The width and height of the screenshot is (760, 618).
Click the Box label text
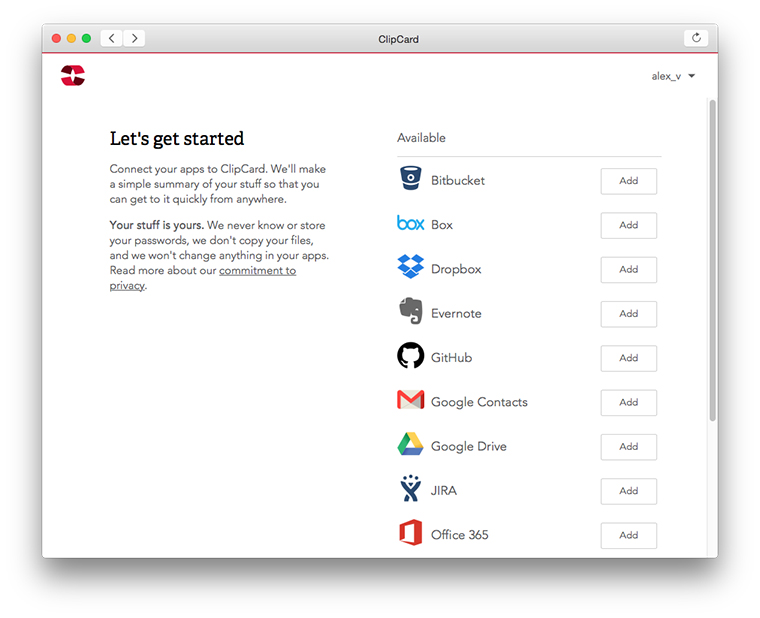tap(442, 225)
